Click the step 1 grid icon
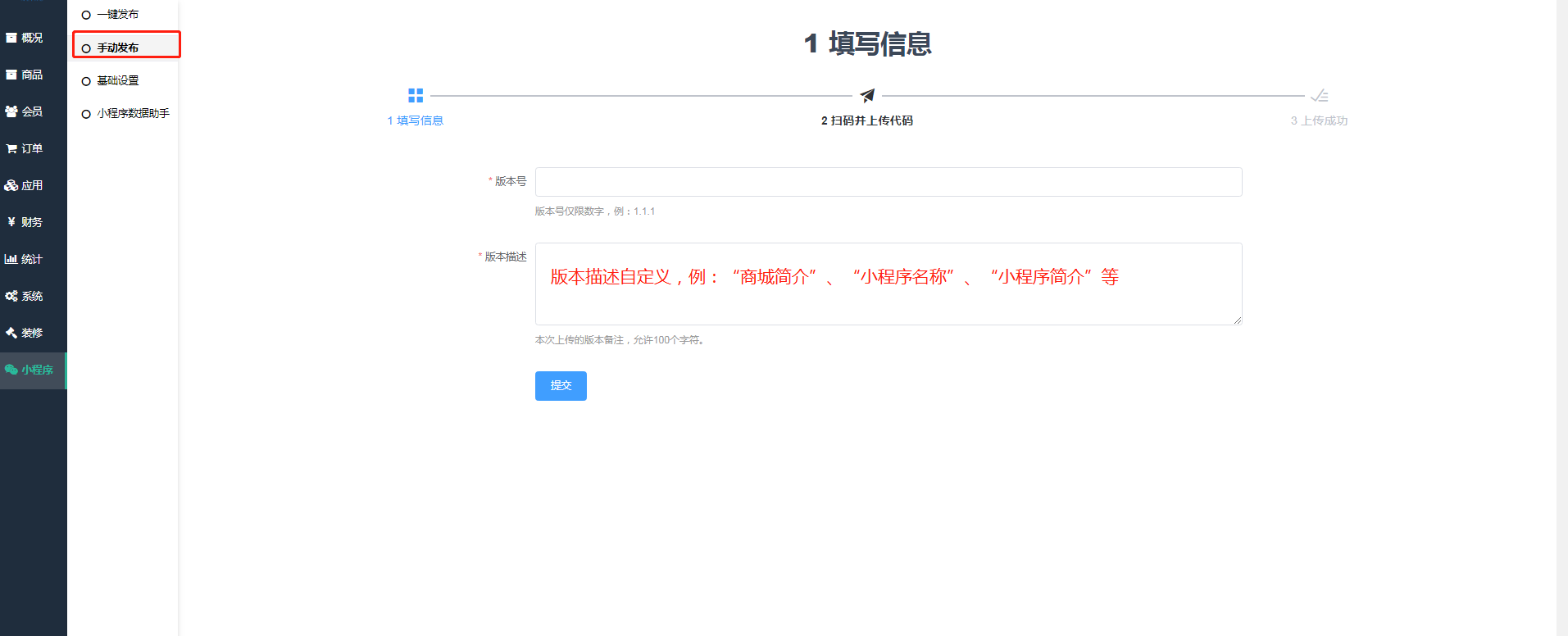The width and height of the screenshot is (1568, 636). point(416,96)
